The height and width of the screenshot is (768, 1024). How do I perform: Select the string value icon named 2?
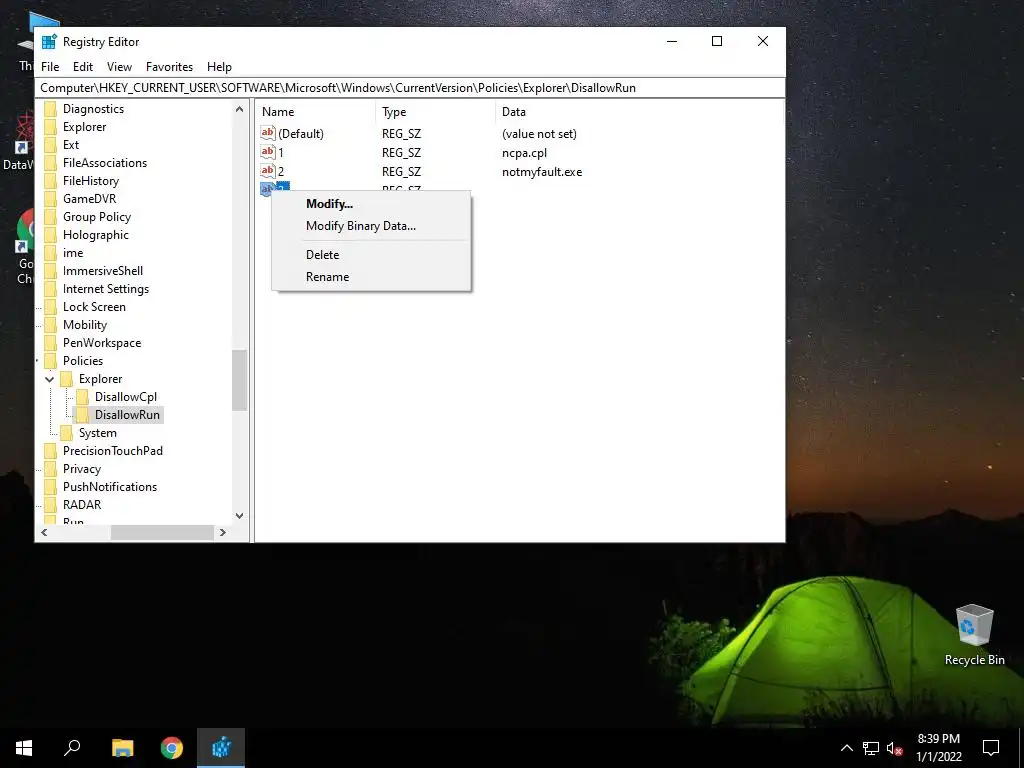point(267,171)
